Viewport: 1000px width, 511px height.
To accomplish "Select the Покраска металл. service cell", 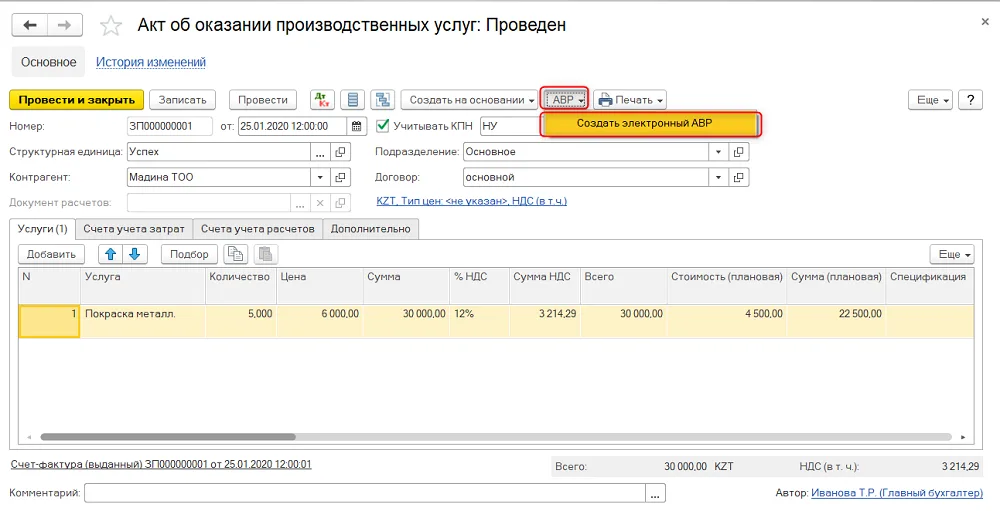I will click(x=143, y=321).
